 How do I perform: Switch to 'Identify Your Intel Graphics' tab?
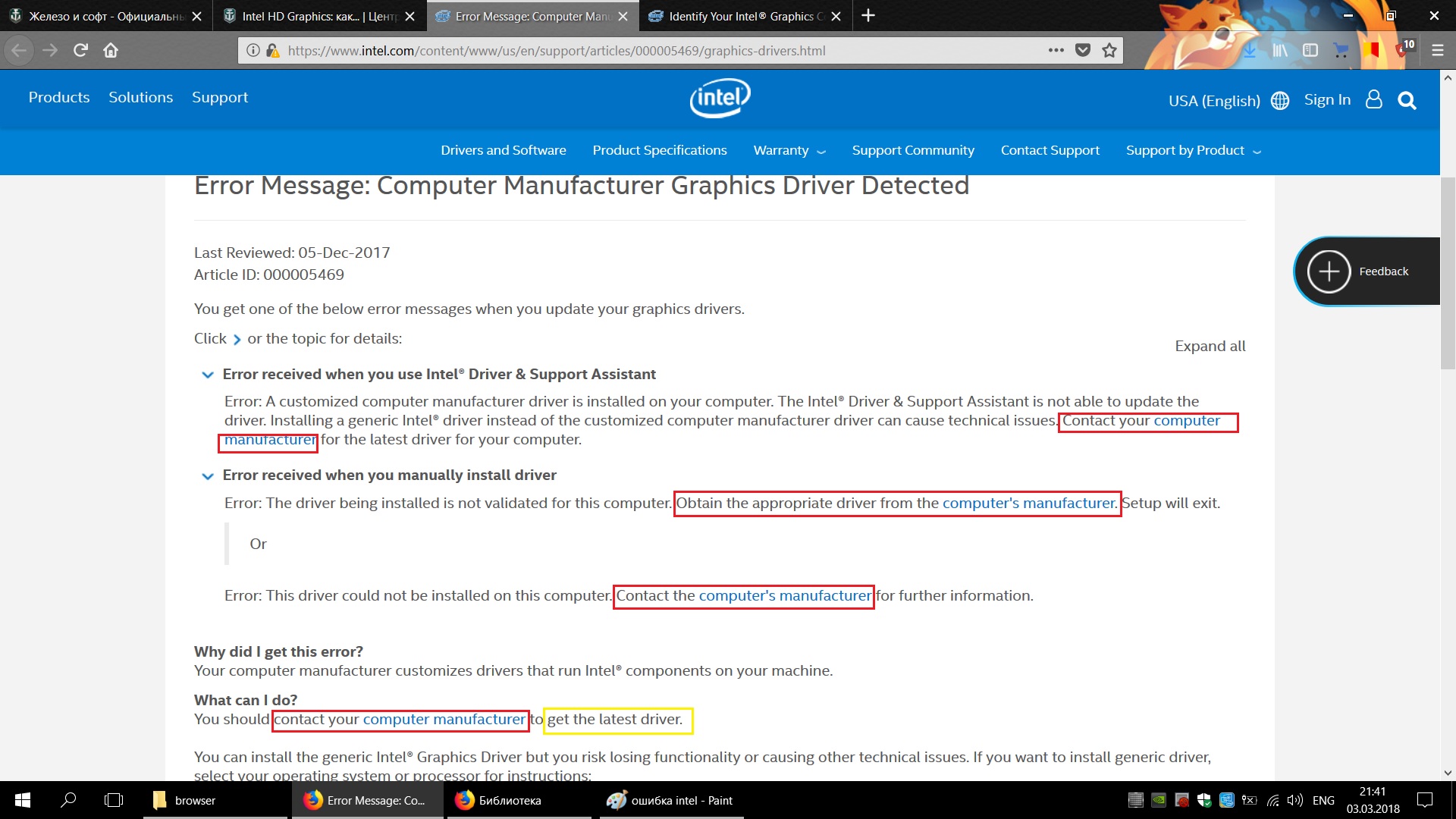pyautogui.click(x=745, y=16)
